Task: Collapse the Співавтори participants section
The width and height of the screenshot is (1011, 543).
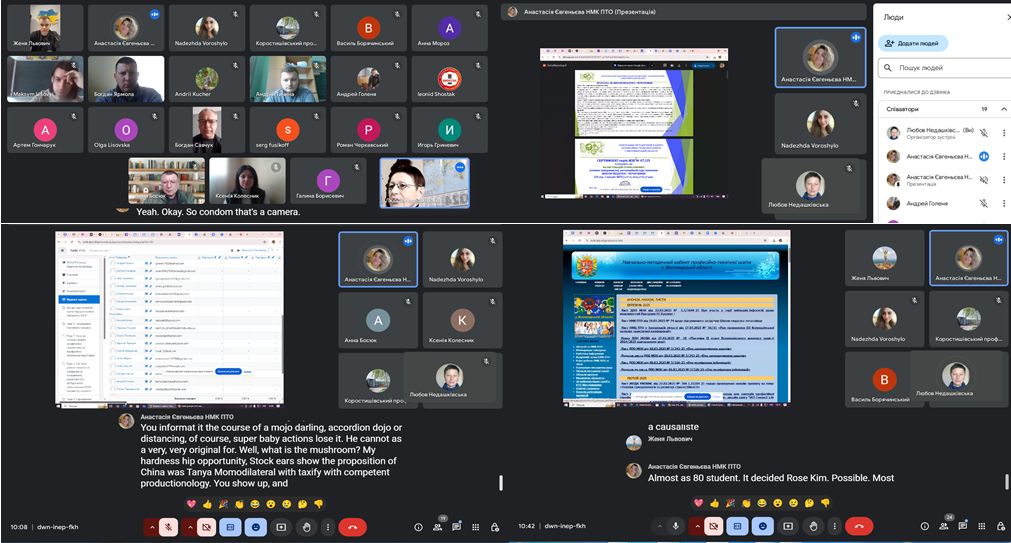Action: (x=1002, y=109)
